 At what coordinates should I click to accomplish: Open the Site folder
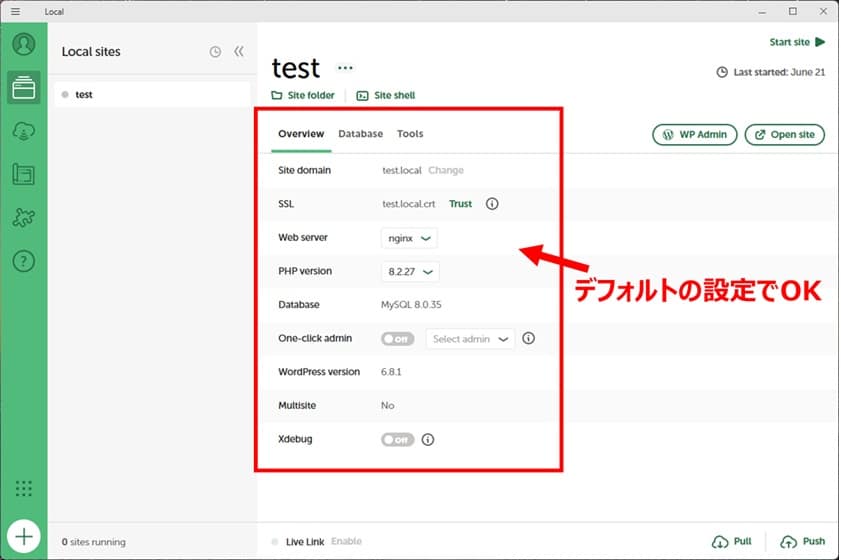click(303, 95)
